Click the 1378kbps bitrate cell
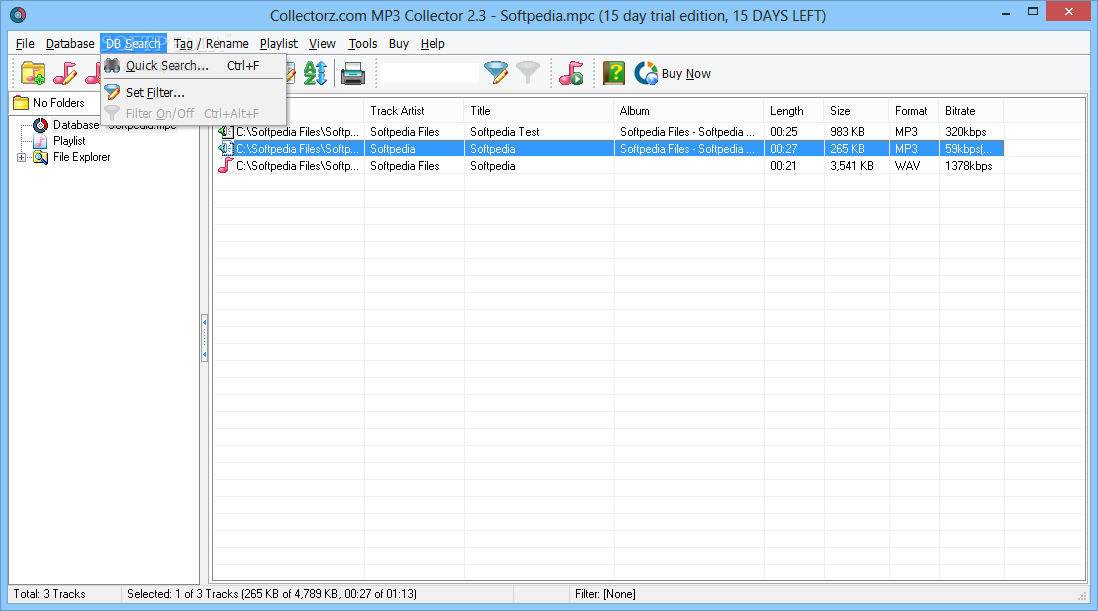This screenshot has height=611, width=1098. coord(969,166)
